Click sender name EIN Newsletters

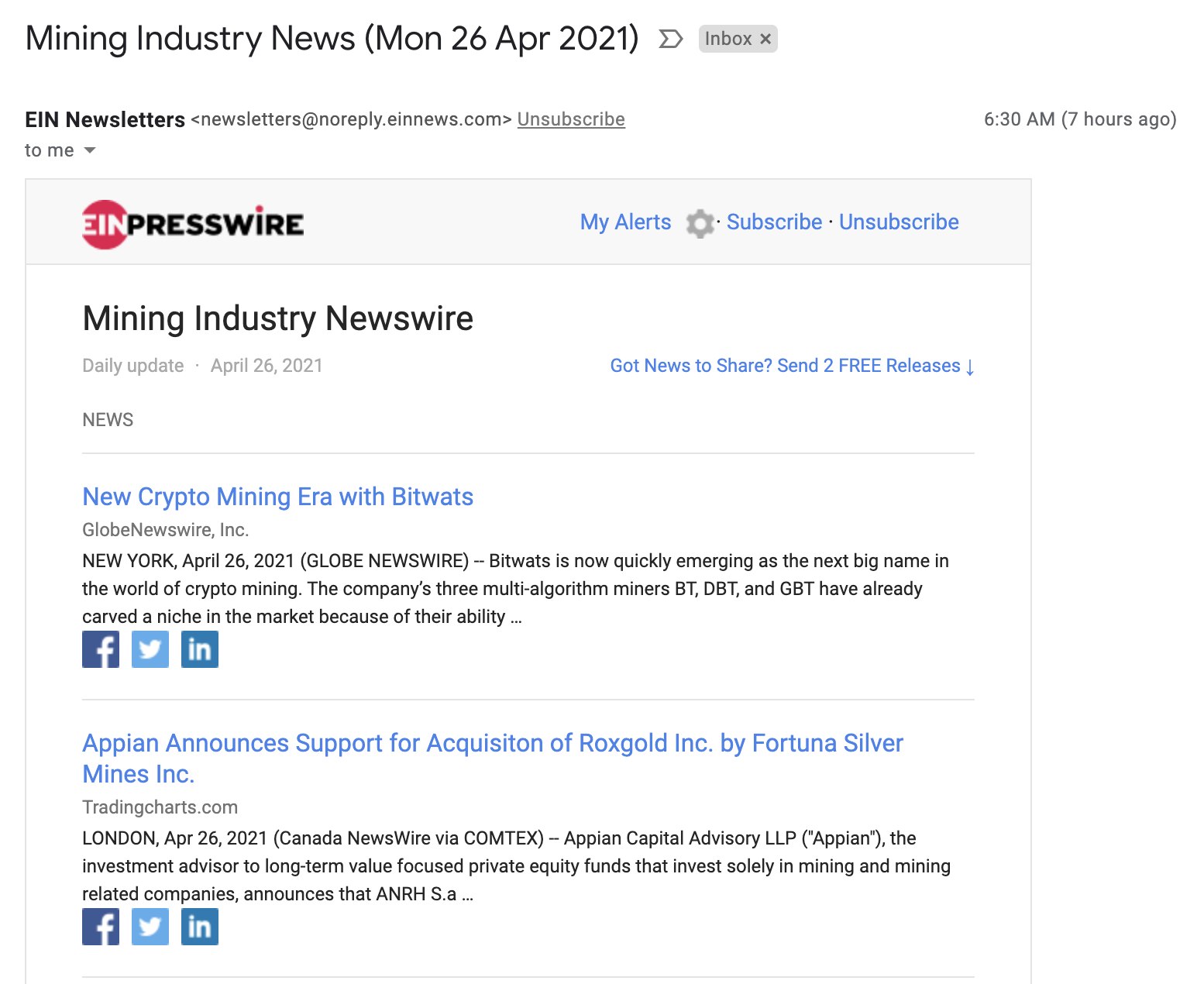click(105, 119)
